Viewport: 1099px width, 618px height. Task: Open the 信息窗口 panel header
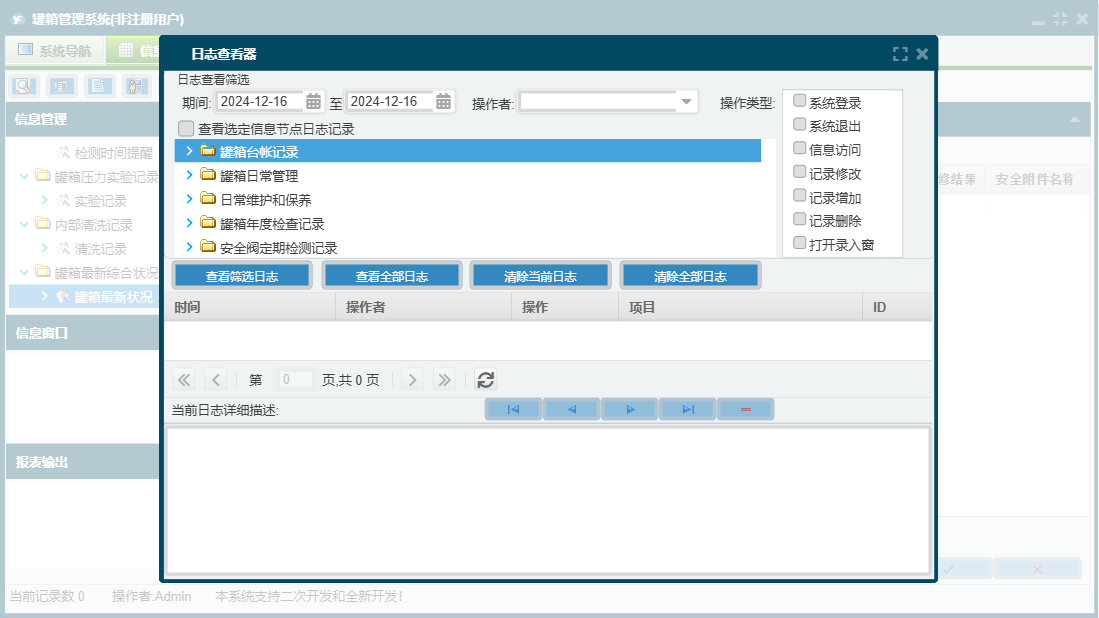pos(83,333)
